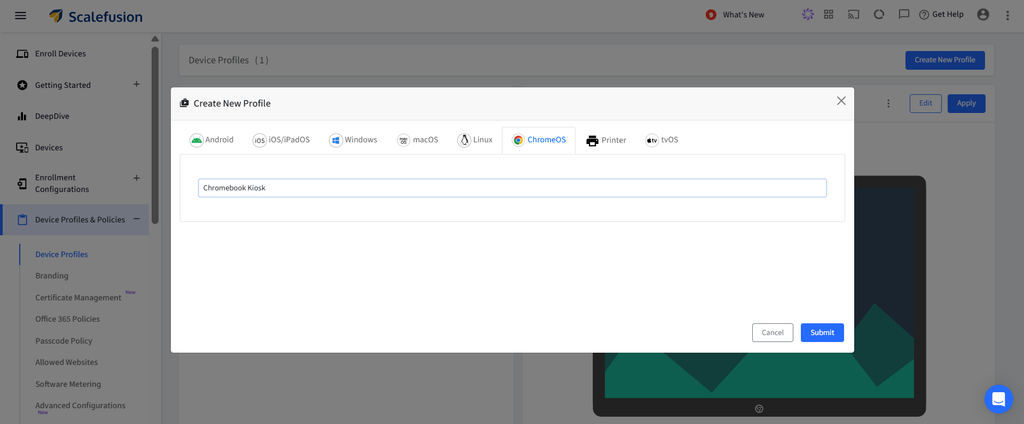Open Device Profiles submenu item
Image resolution: width=1024 pixels, height=424 pixels.
point(61,254)
